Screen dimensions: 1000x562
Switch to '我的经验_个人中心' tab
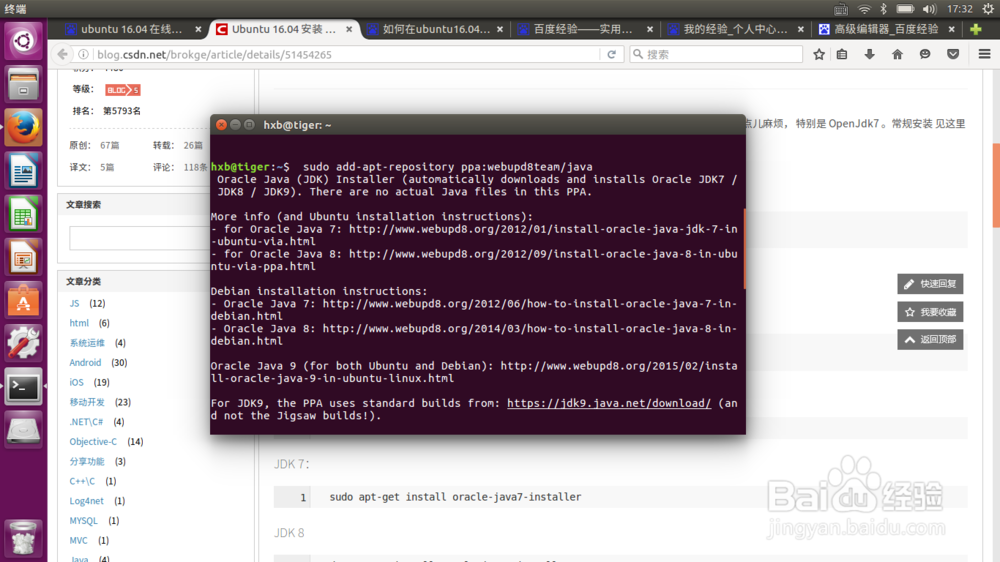pyautogui.click(x=735, y=29)
